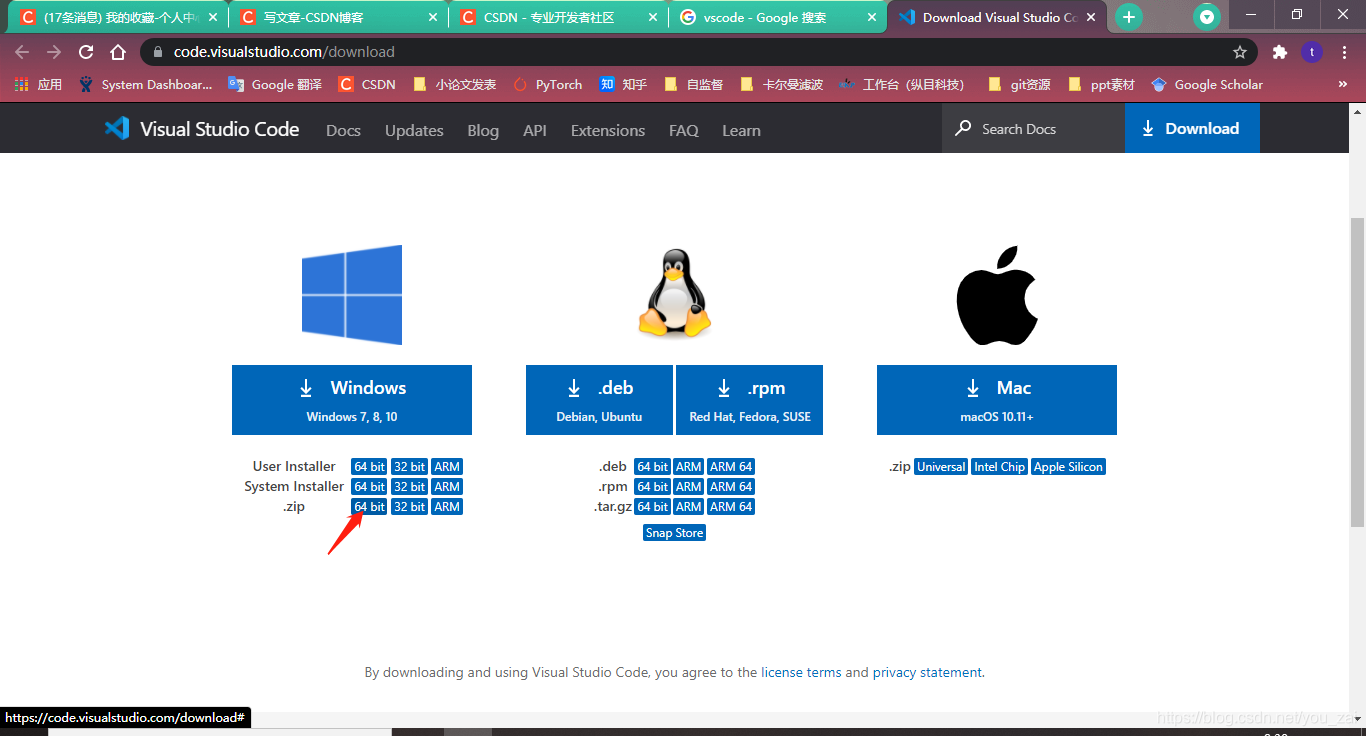Switch to the vscode Google 搜索 tab
1366x736 pixels.
pyautogui.click(x=778, y=17)
